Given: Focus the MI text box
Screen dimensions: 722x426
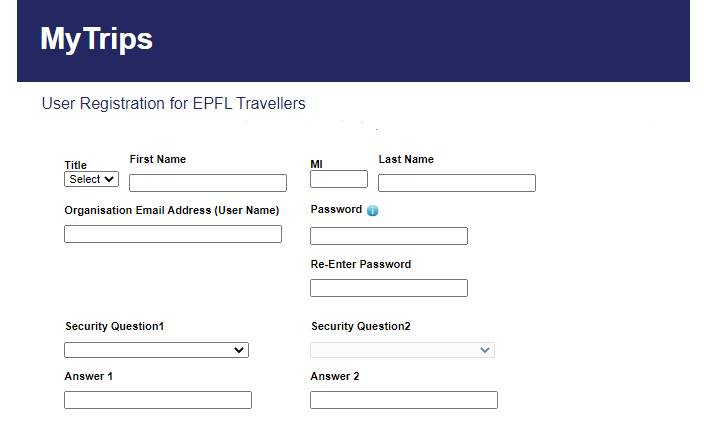Looking at the screenshot, I should pyautogui.click(x=339, y=179).
